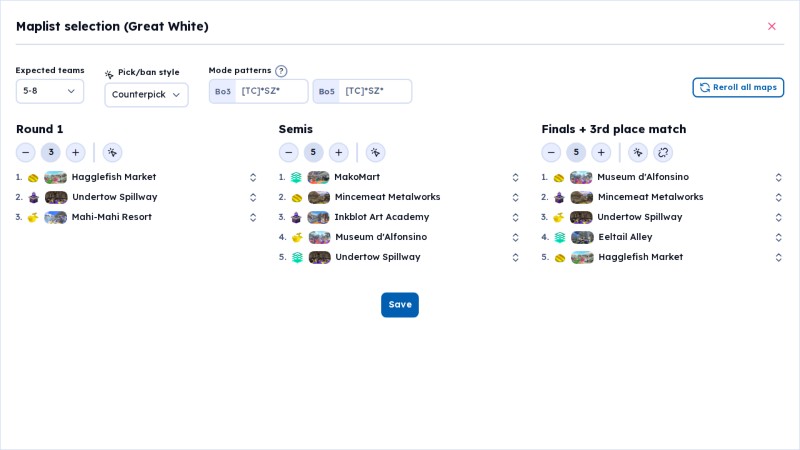Click mode icon beside Eeltail Alley

[x=559, y=237]
